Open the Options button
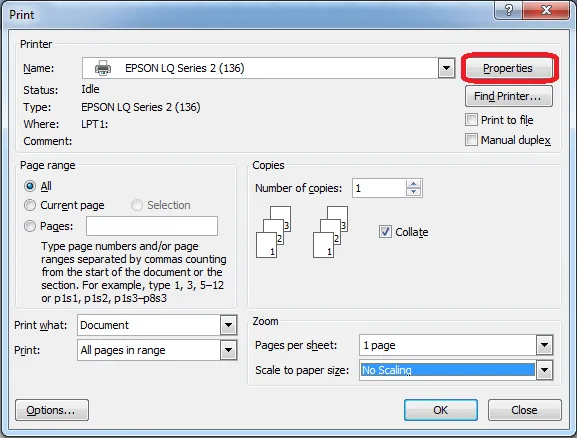Screen dimensions: 577x438 [52, 410]
